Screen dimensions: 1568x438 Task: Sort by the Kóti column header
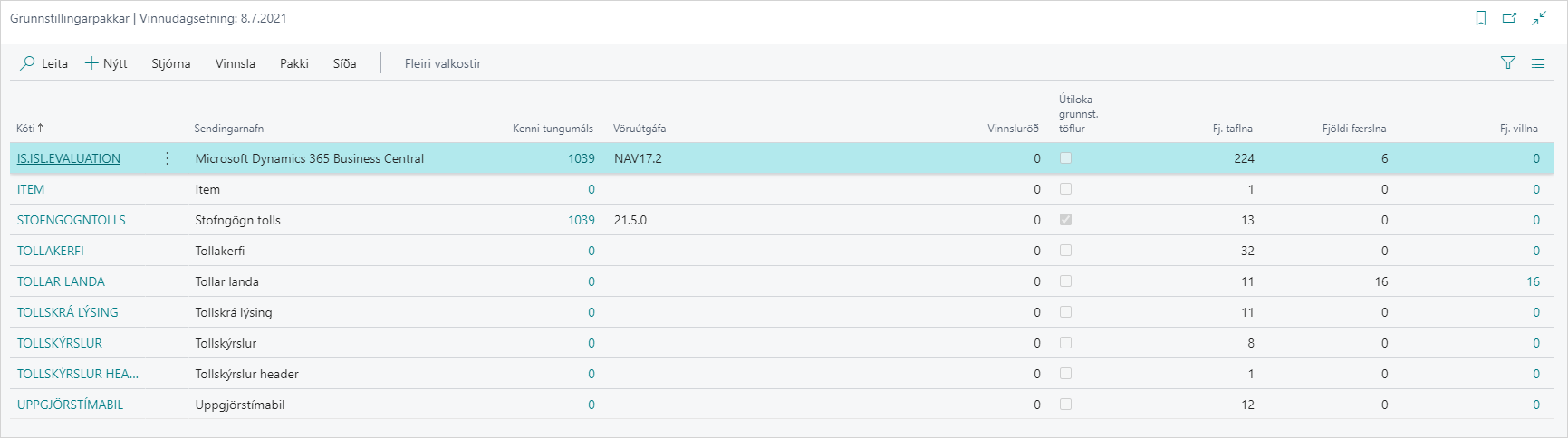pos(26,129)
